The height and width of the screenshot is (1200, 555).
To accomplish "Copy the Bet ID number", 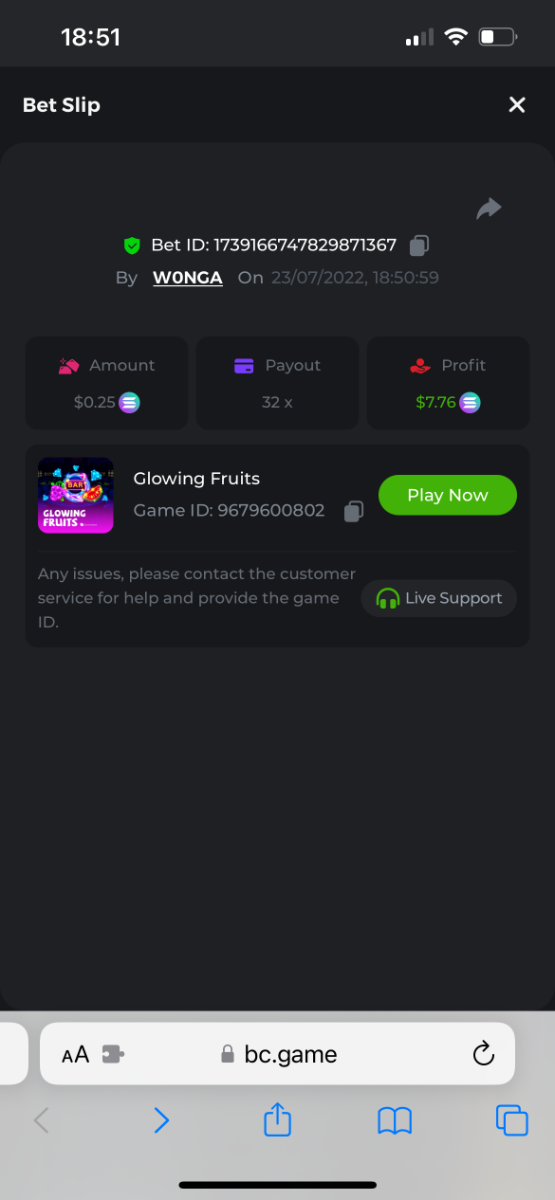I will pyautogui.click(x=420, y=245).
